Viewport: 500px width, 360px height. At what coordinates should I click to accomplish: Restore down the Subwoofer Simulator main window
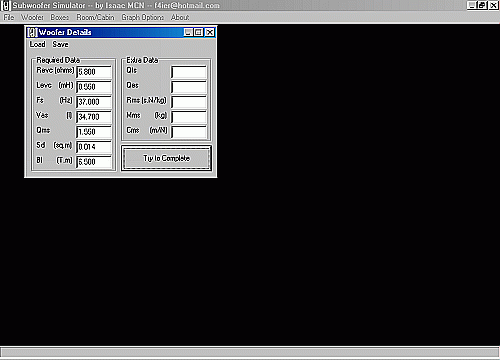point(482,5)
